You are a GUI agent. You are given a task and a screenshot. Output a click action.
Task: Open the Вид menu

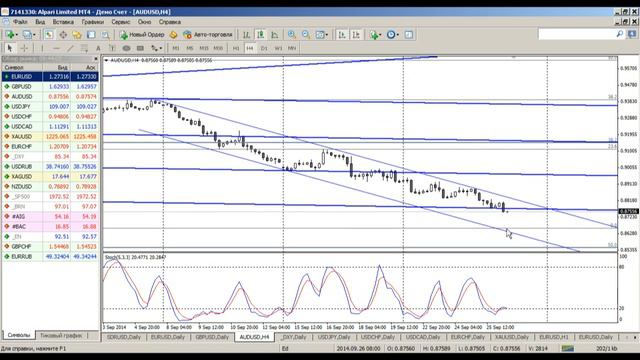(x=40, y=22)
